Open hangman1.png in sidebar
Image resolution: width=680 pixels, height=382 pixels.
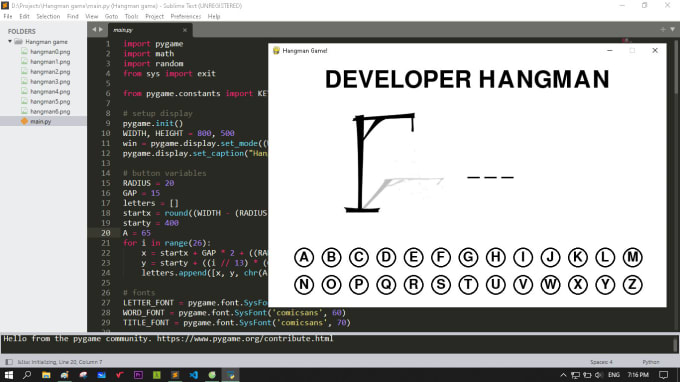pyautogui.click(x=50, y=62)
